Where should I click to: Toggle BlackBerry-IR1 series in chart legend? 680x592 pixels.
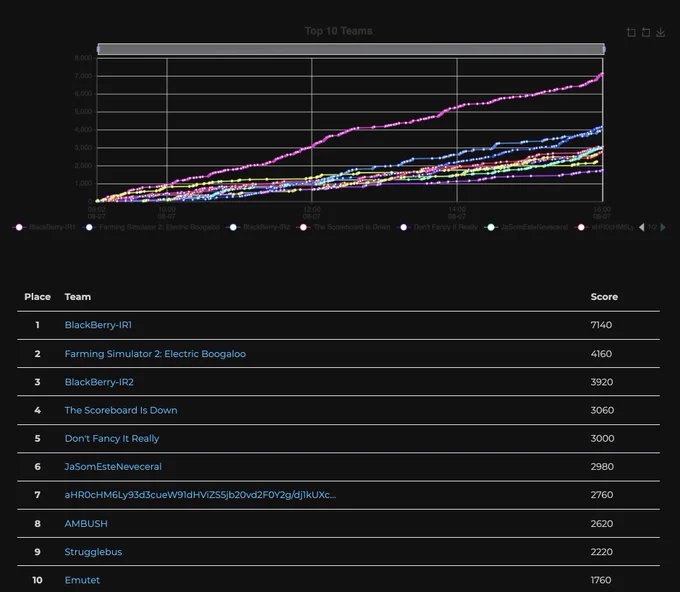44,227
